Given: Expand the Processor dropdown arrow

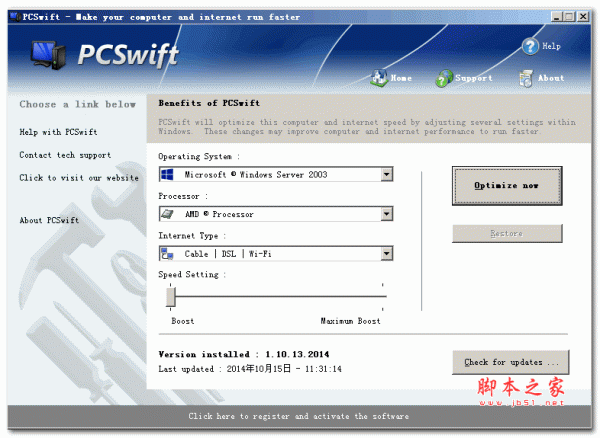Looking at the screenshot, I should click(387, 214).
